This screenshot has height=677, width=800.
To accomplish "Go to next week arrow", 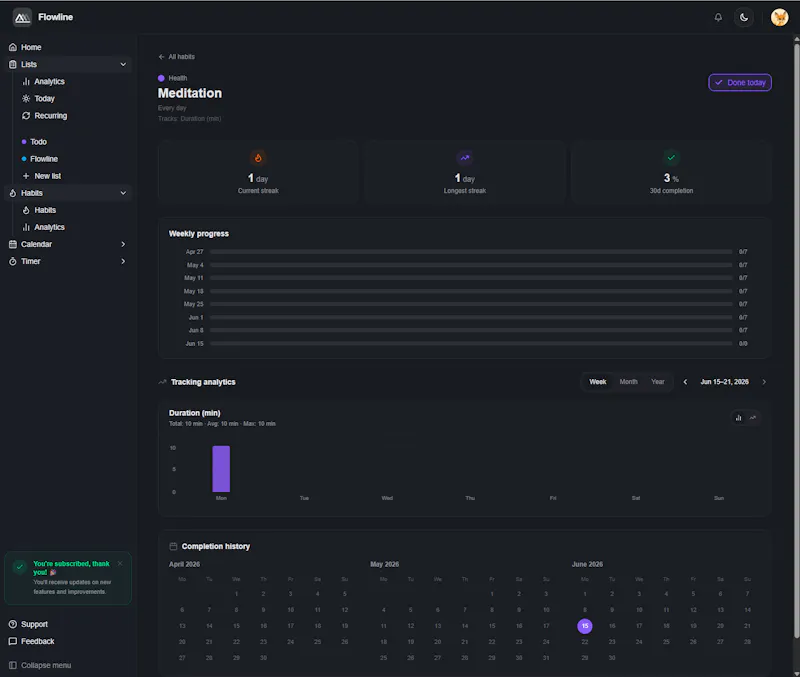I will pos(764,382).
